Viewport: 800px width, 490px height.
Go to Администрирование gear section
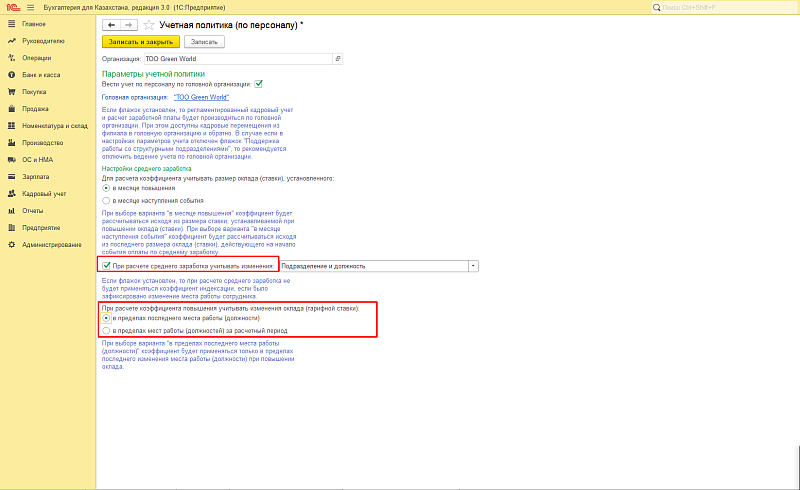coord(51,244)
